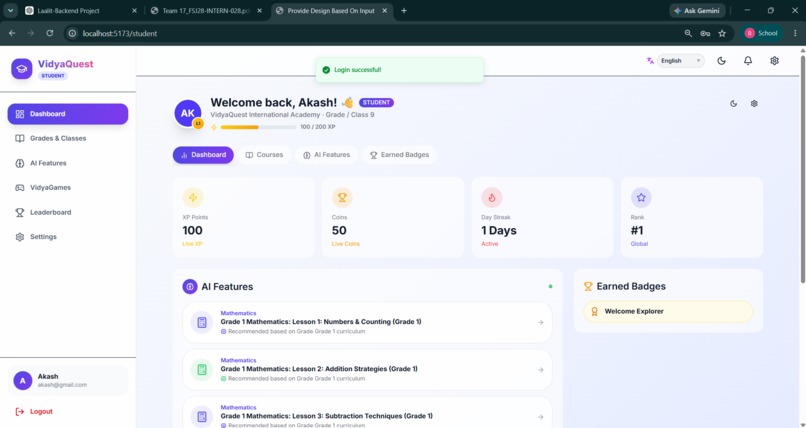The height and width of the screenshot is (428, 806).
Task: Switch to Team 17_FSJ28-INTERN-028 tab
Action: pos(206,11)
